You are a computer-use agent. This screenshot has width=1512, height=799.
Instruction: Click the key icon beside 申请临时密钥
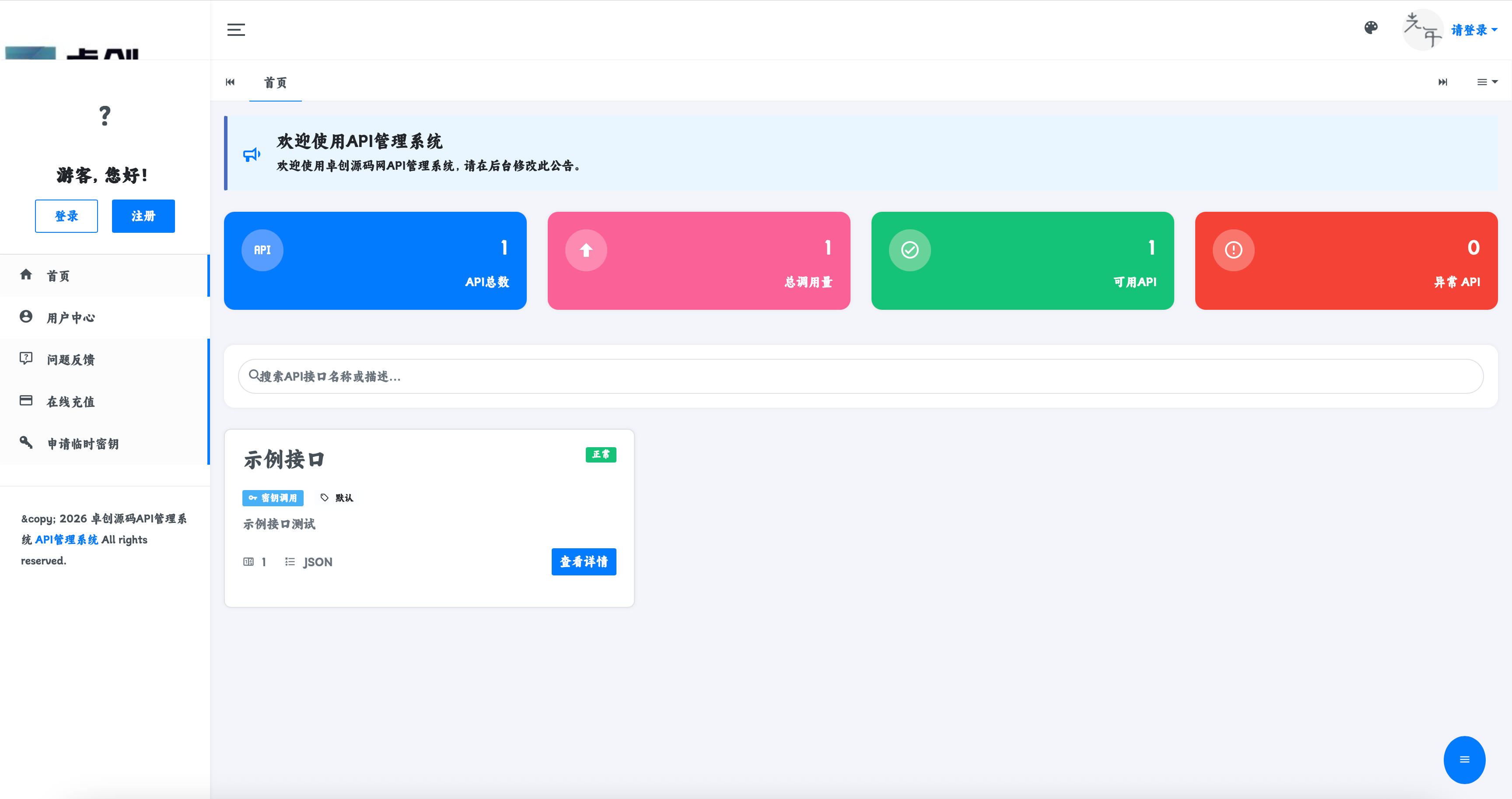tap(26, 442)
